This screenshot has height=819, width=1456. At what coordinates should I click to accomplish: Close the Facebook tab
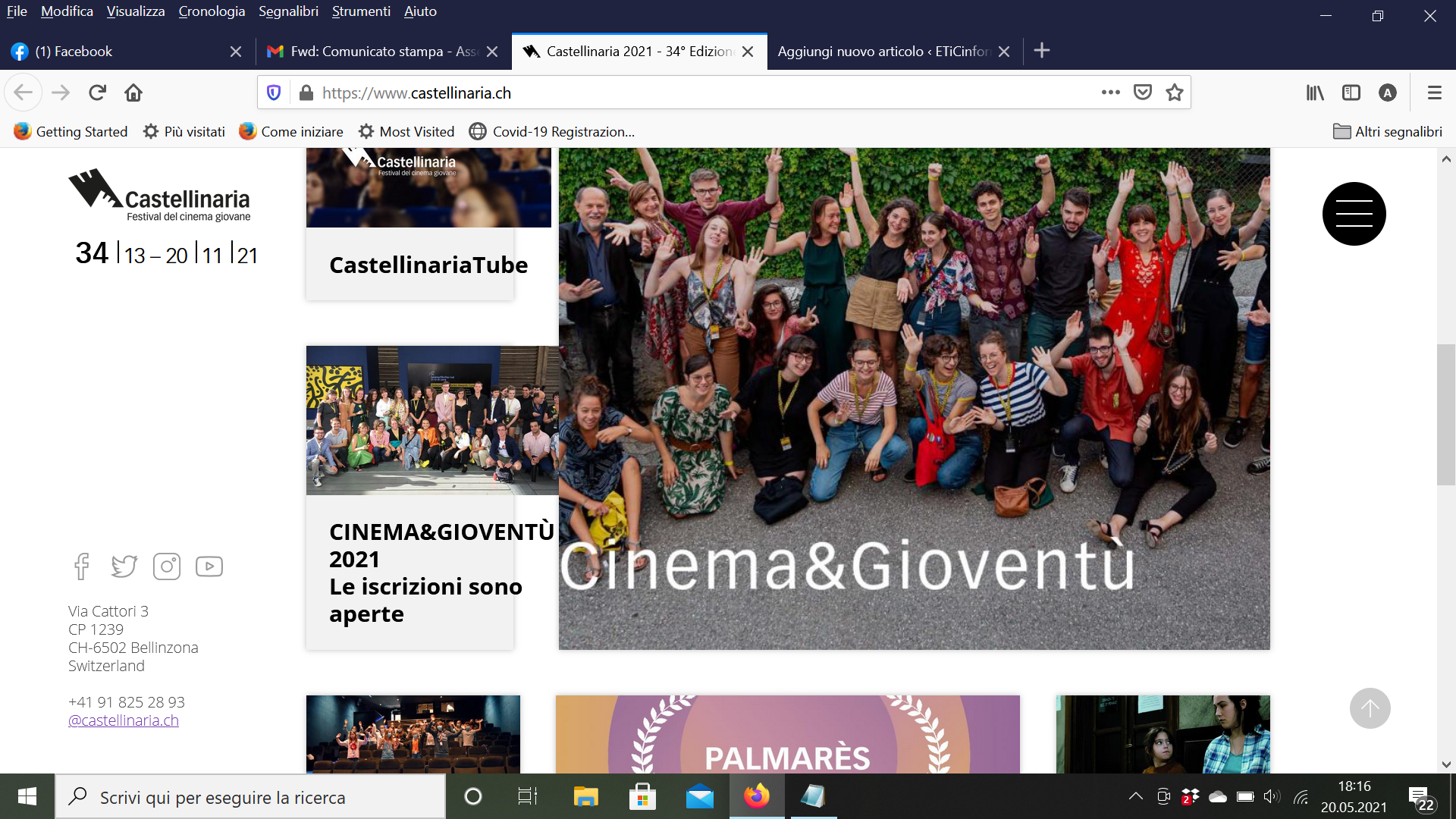click(236, 52)
